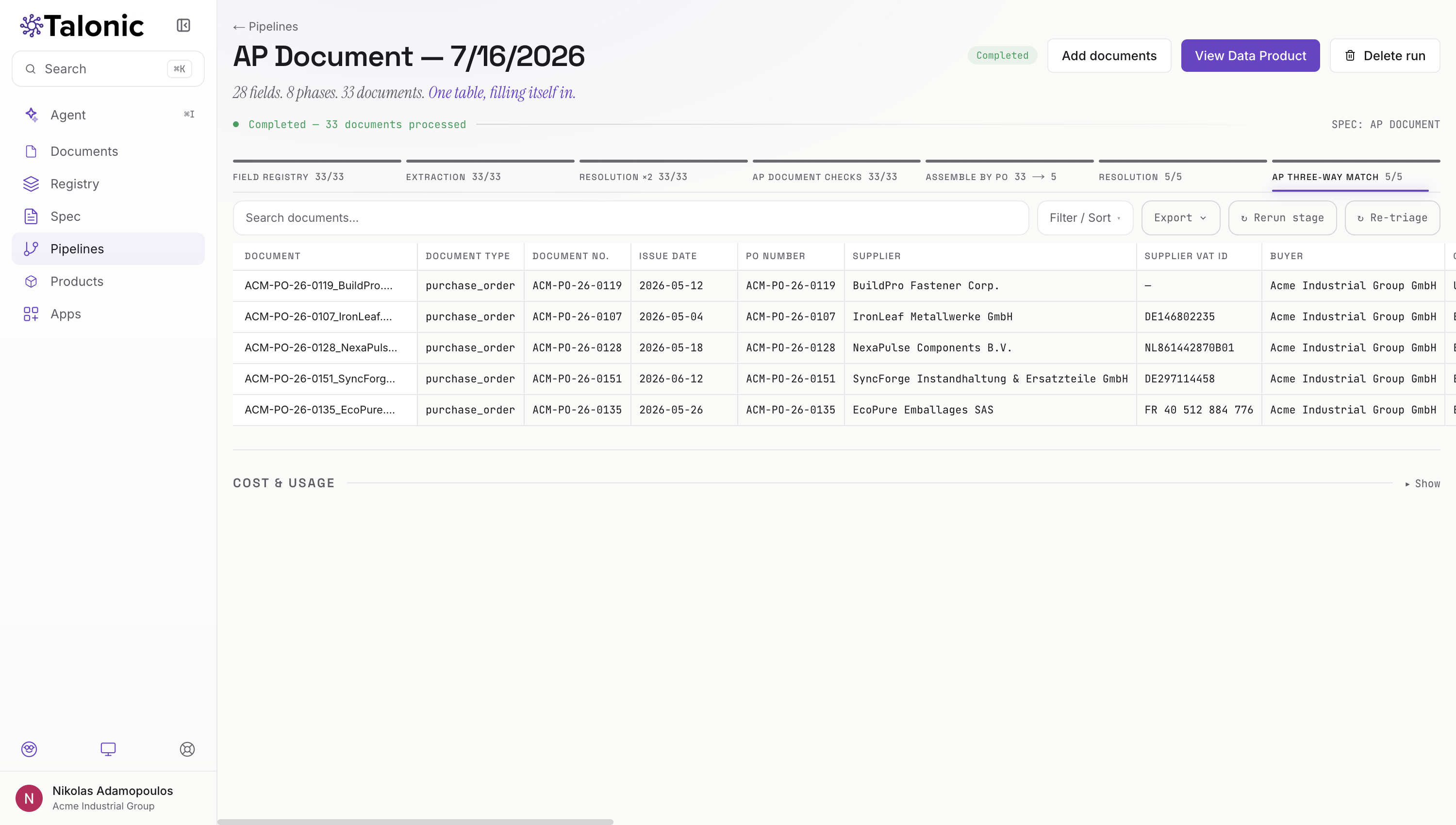The width and height of the screenshot is (1456, 825).
Task: Click Re-triage button
Action: [1392, 217]
